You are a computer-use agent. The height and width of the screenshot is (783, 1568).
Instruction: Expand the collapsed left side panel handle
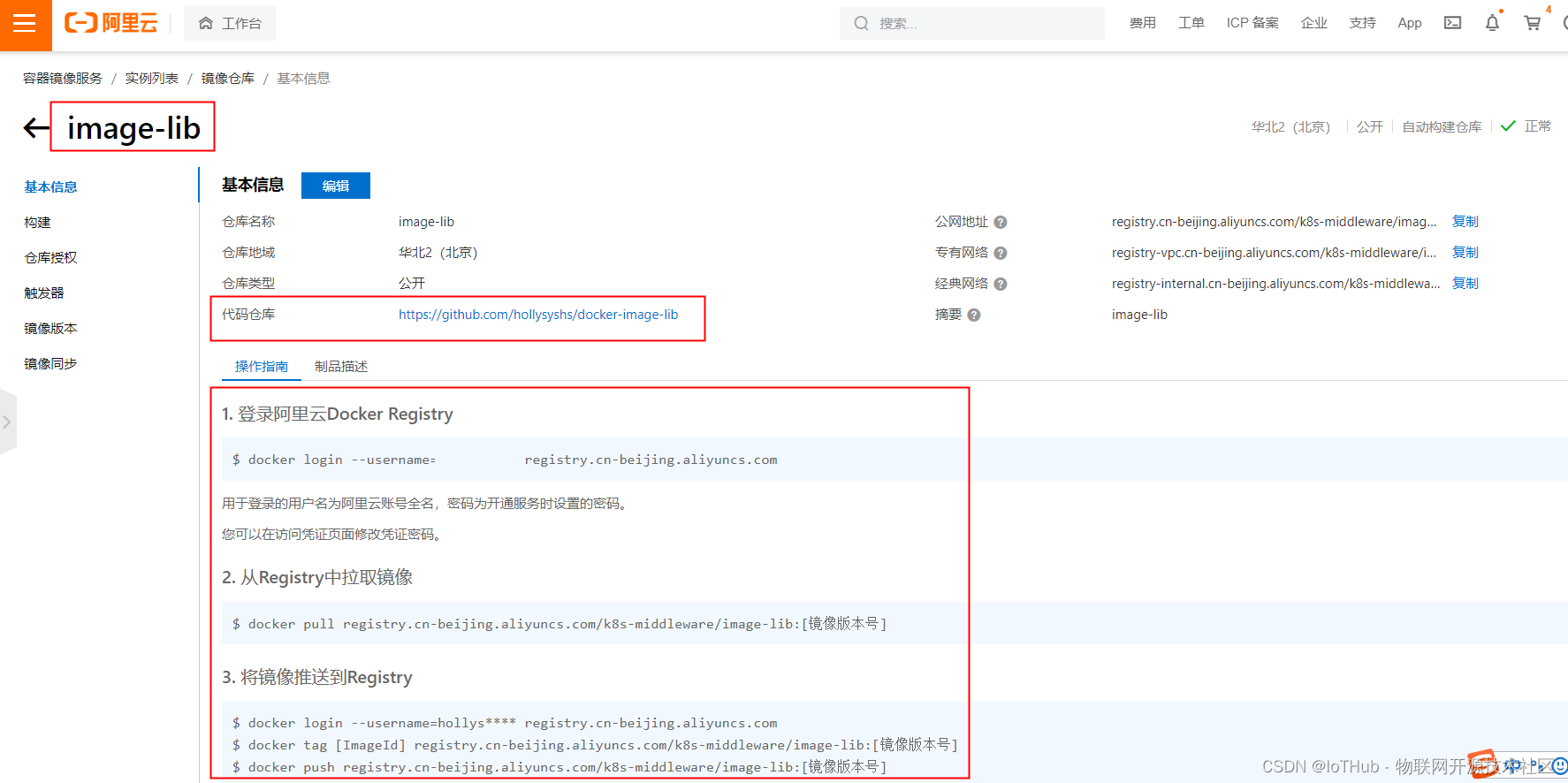coord(7,422)
